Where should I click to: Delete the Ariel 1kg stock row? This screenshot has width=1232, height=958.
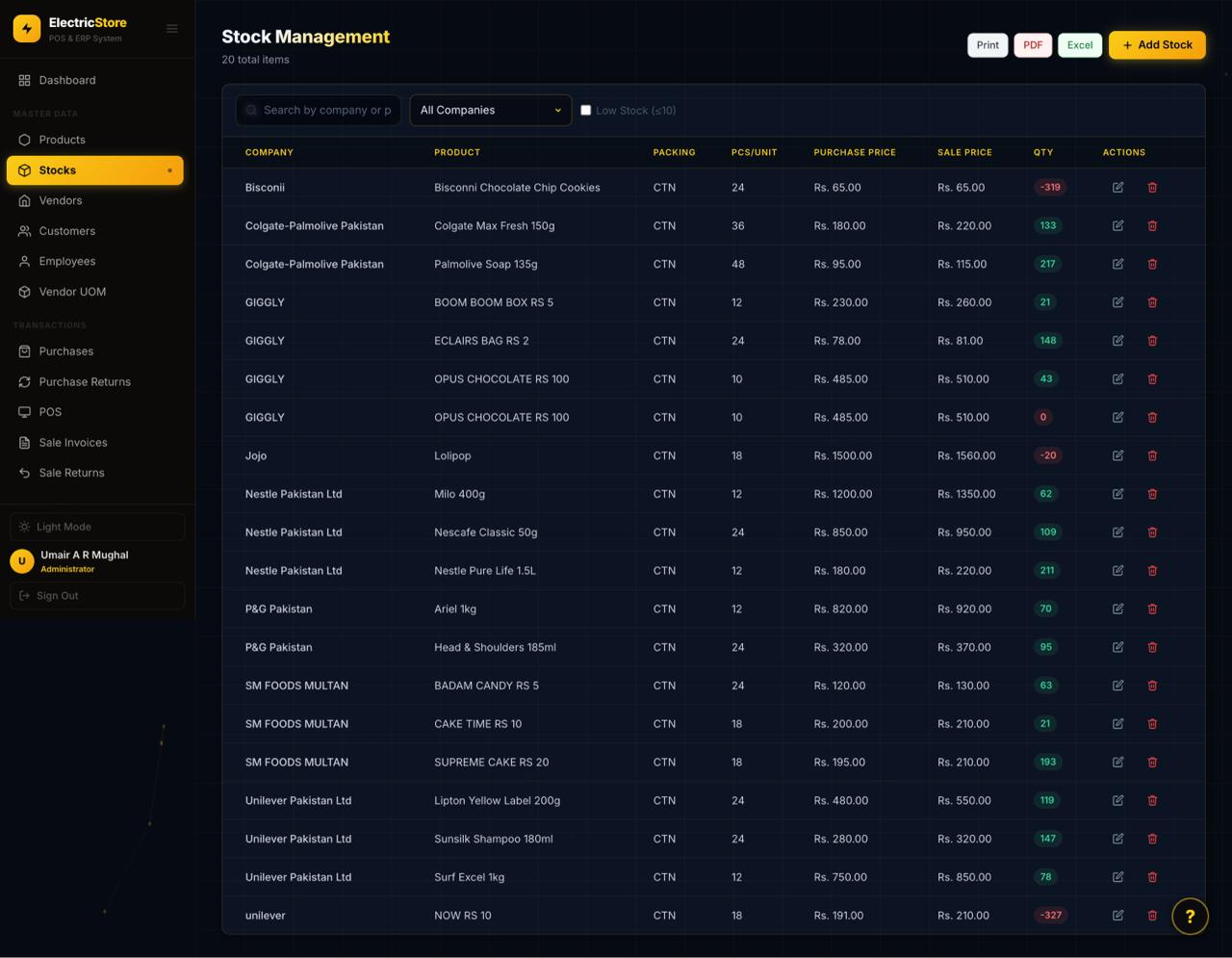pyautogui.click(x=1152, y=608)
